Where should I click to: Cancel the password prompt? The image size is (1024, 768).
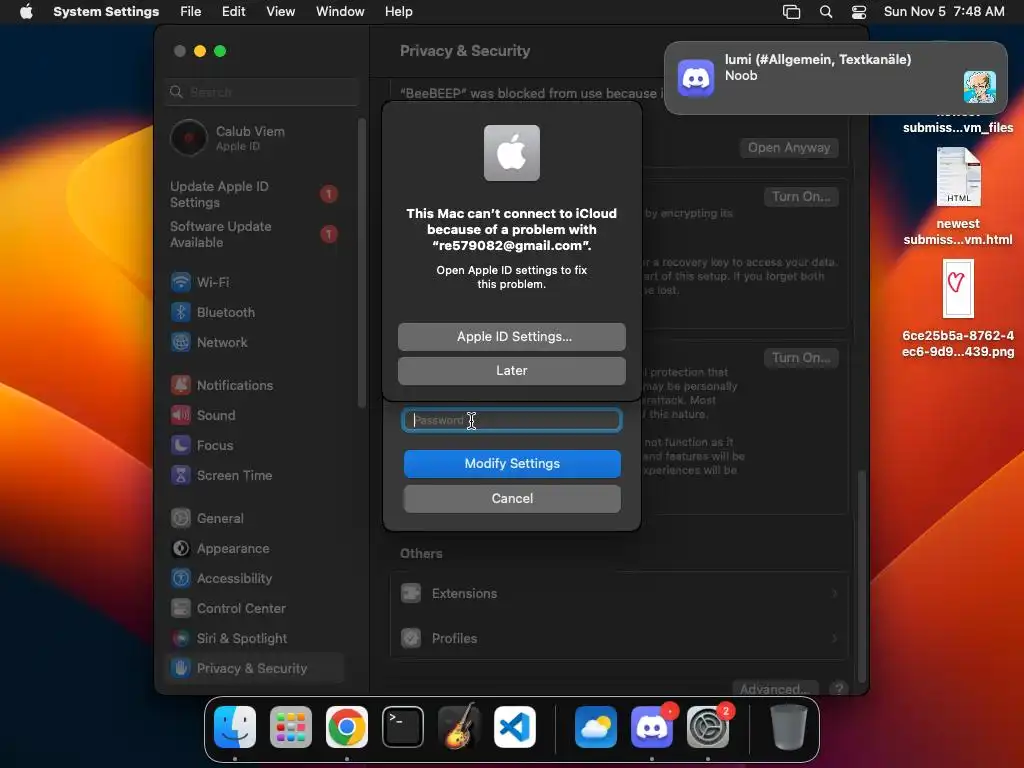coord(511,498)
